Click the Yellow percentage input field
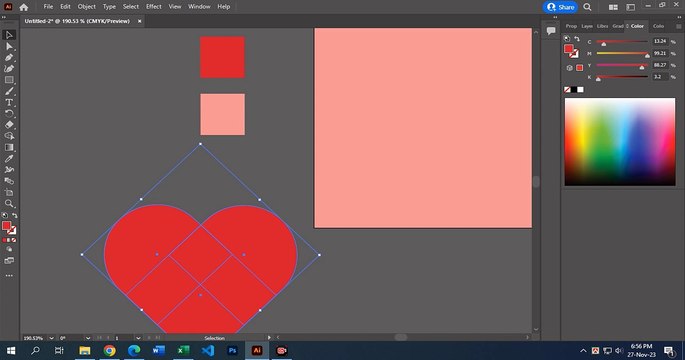 (660, 65)
